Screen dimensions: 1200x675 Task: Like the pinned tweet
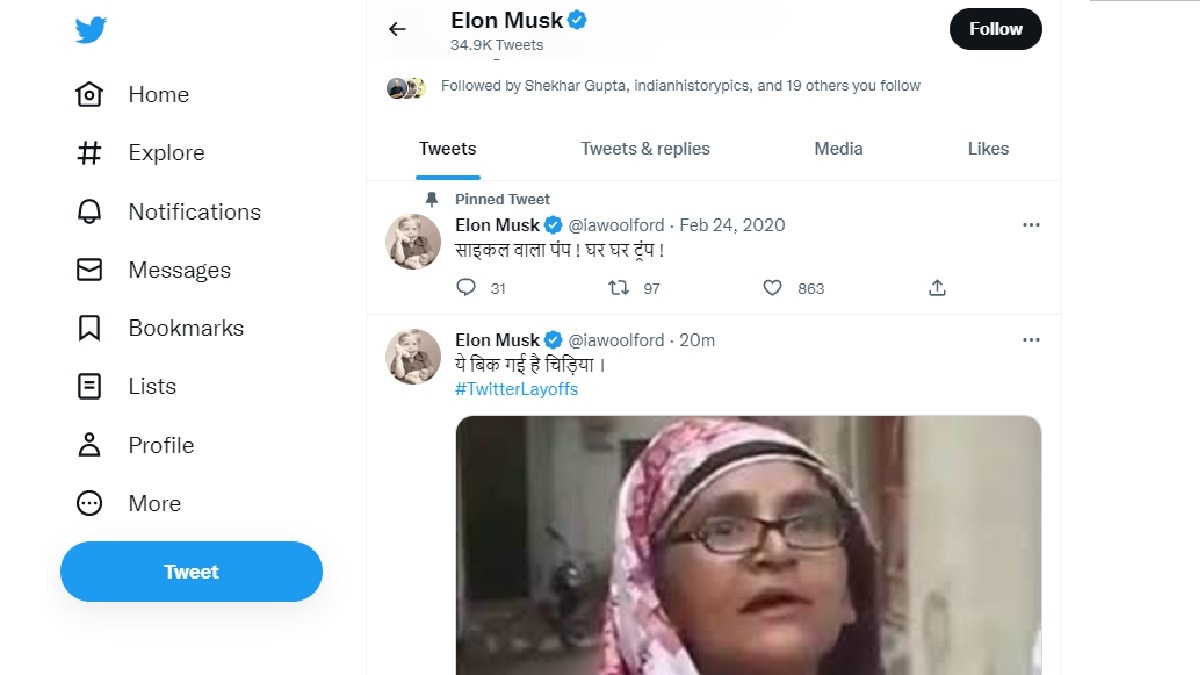[772, 288]
